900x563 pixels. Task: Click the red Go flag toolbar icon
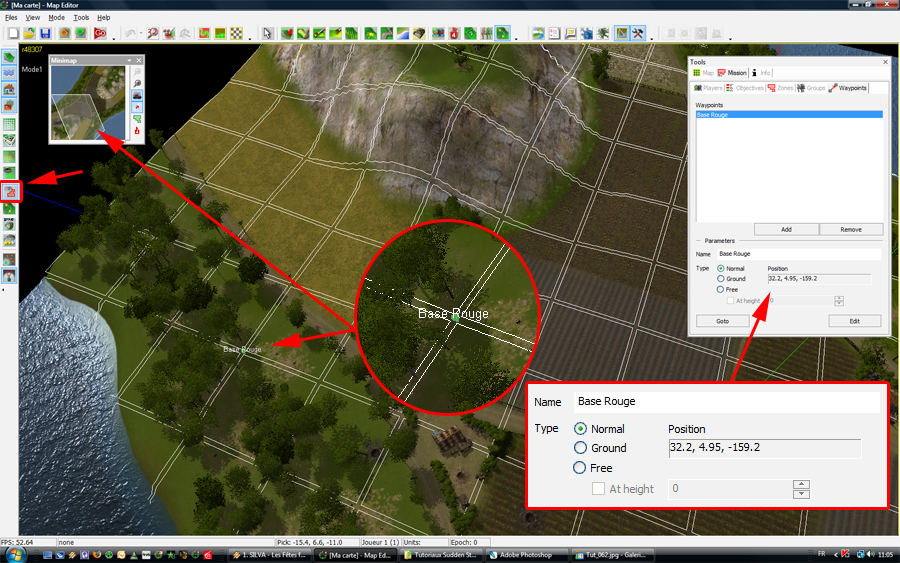click(x=100, y=33)
